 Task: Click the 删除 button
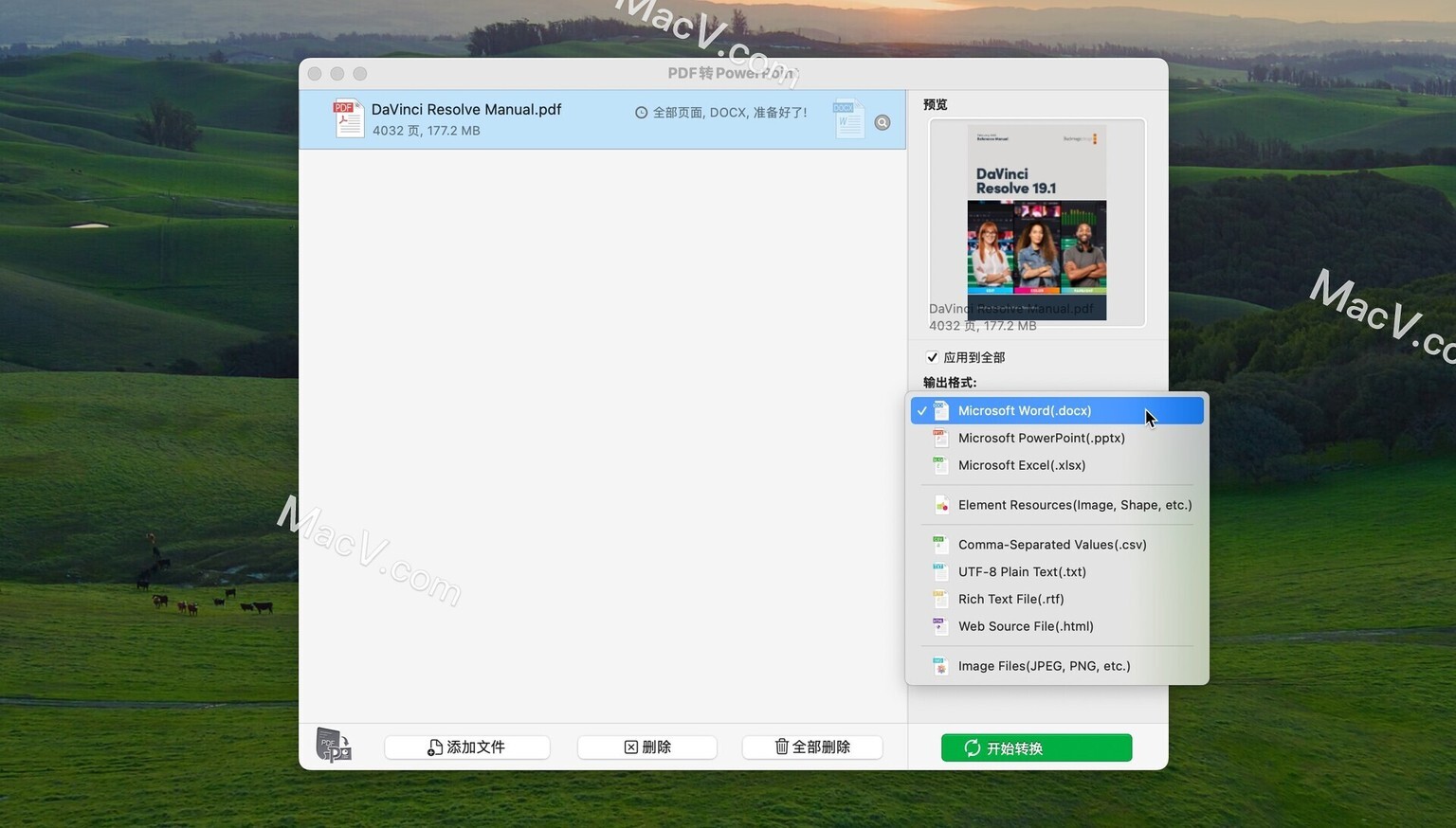(x=647, y=747)
